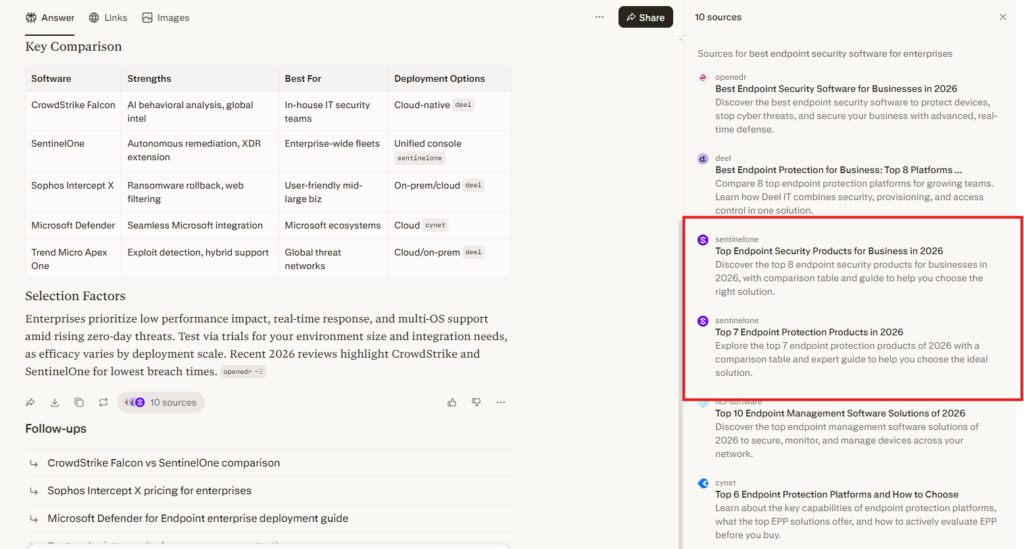Image resolution: width=1024 pixels, height=549 pixels.
Task: Close the 10 sources side panel
Action: (x=1003, y=17)
